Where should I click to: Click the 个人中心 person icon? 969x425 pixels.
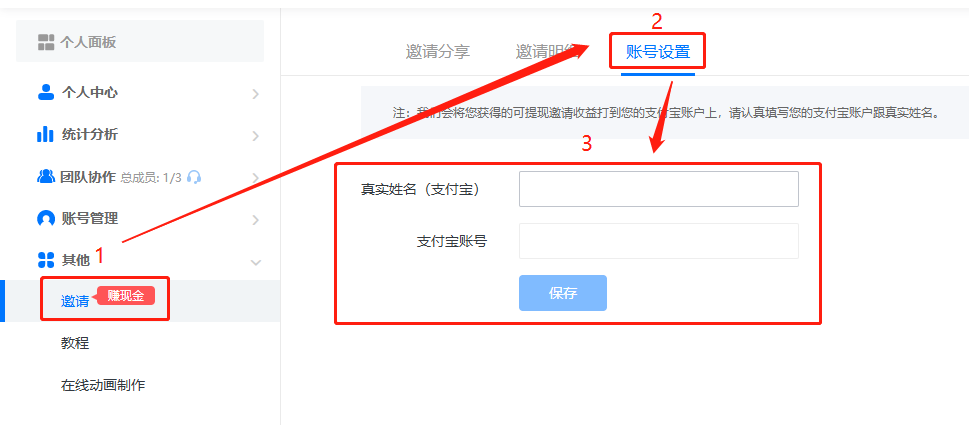pos(46,93)
